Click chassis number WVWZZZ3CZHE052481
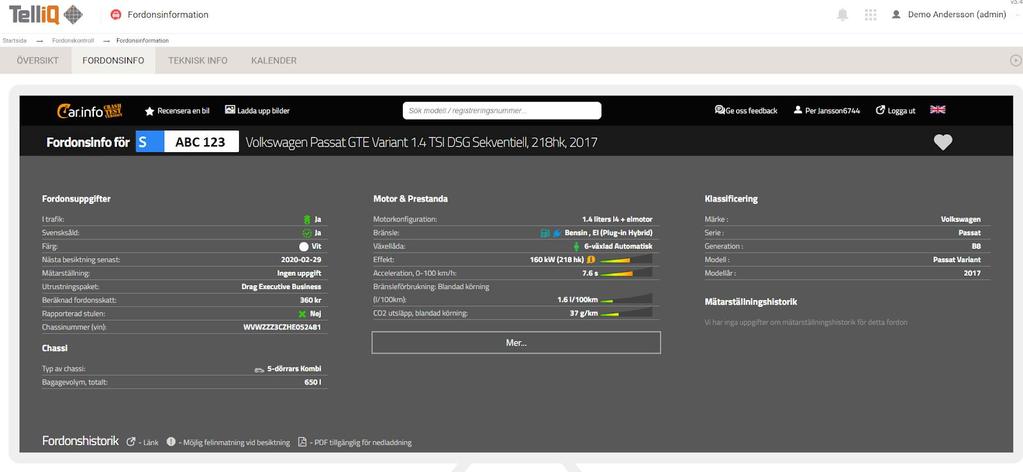The image size is (1023, 472). 282,326
